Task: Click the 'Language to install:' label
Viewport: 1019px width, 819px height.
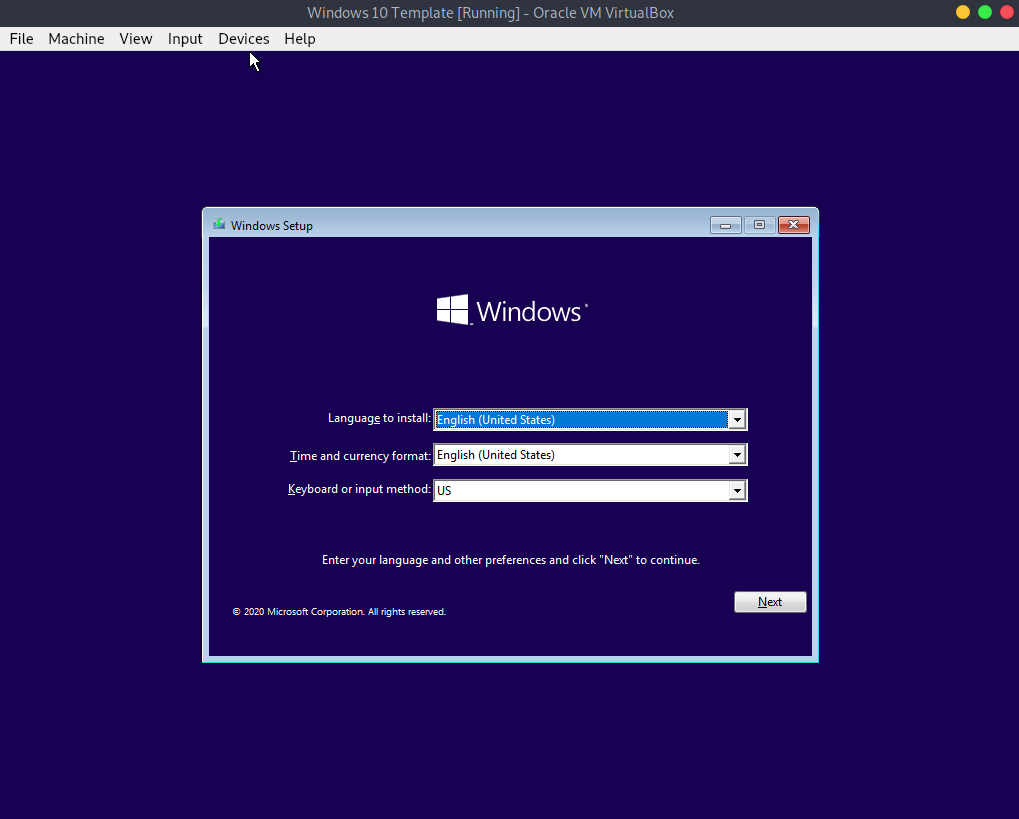Action: coord(379,418)
